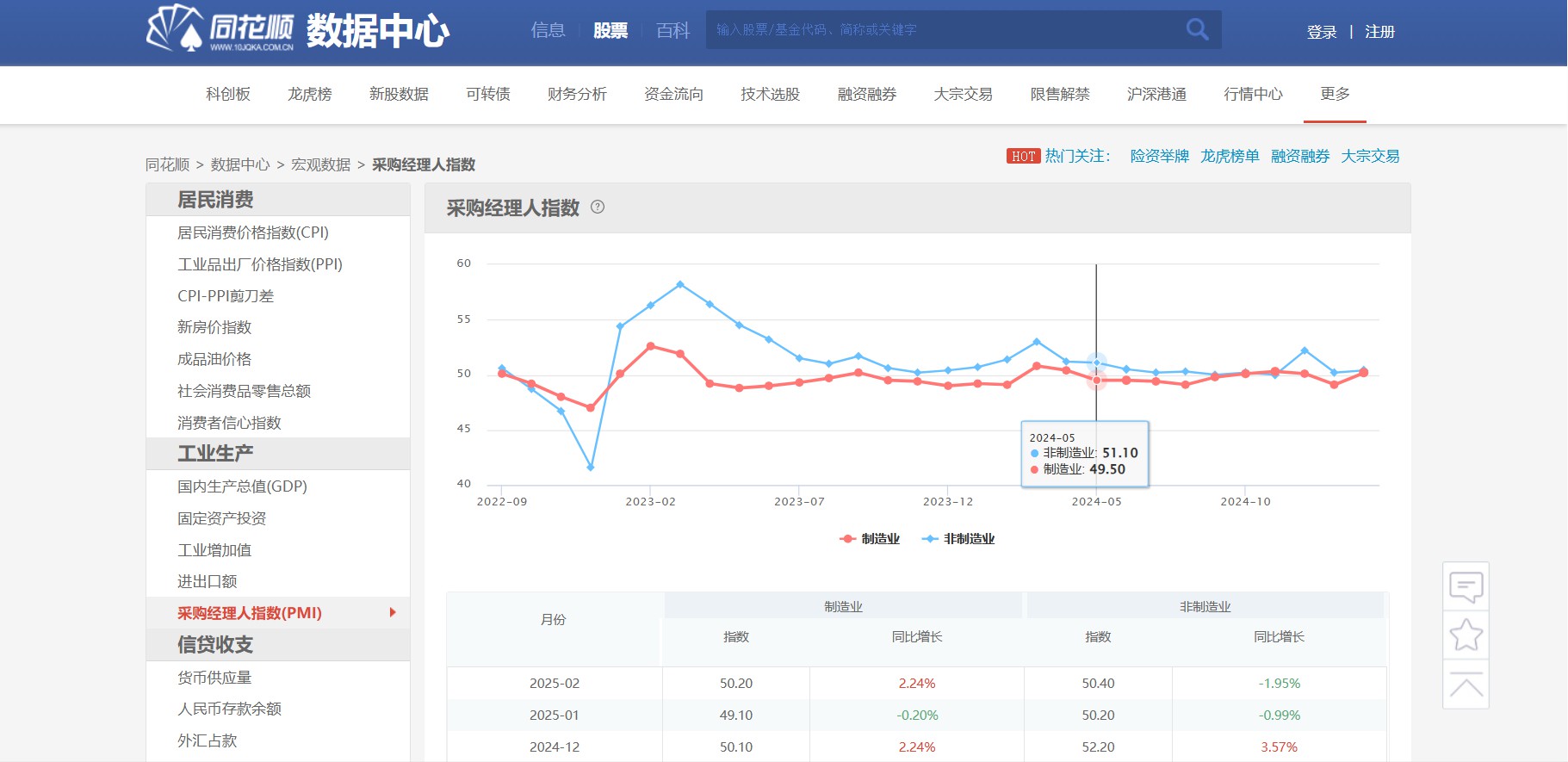Open 国内生产总值(GDP) in the sidebar

pyautogui.click(x=242, y=486)
